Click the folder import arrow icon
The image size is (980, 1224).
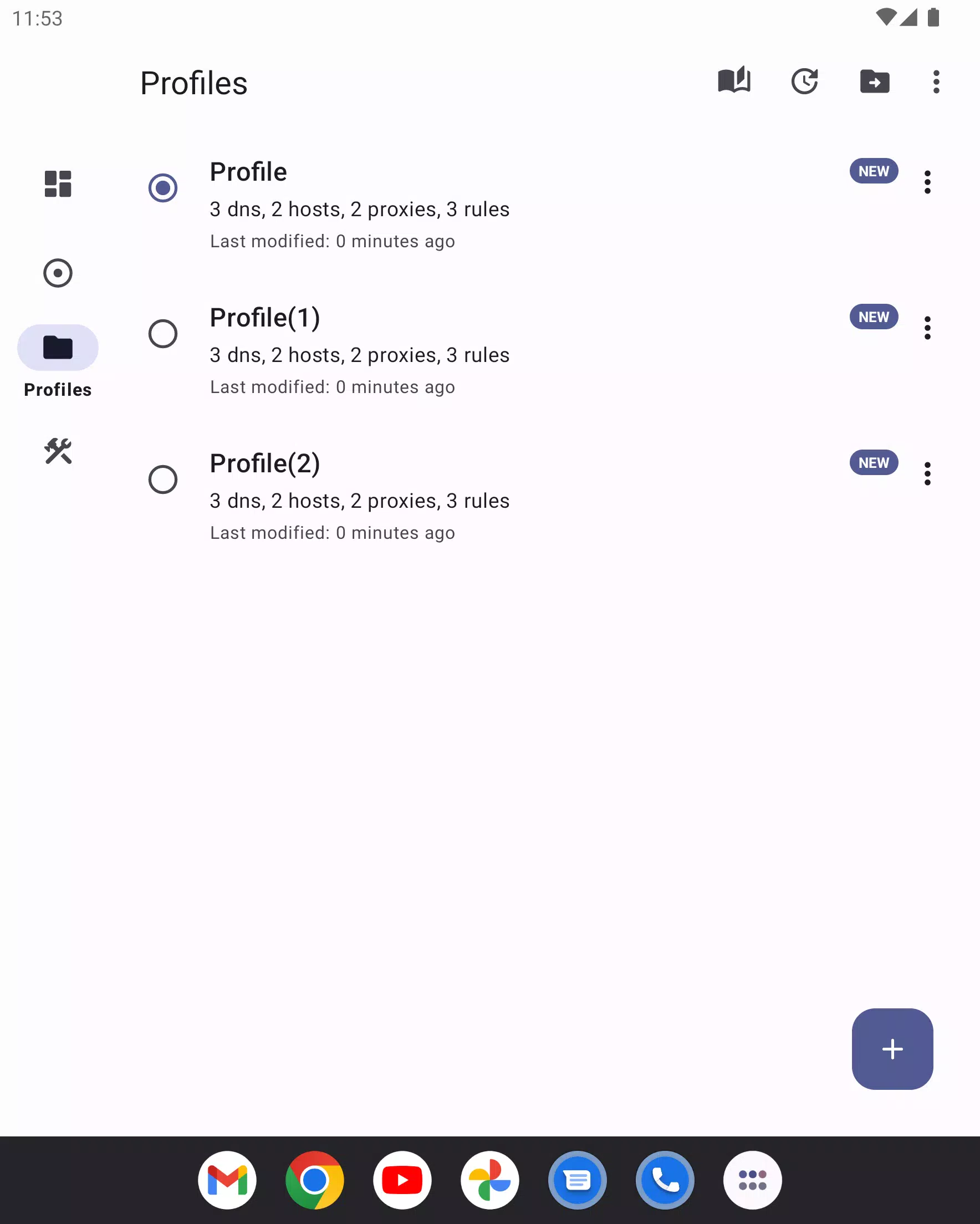[x=874, y=81]
